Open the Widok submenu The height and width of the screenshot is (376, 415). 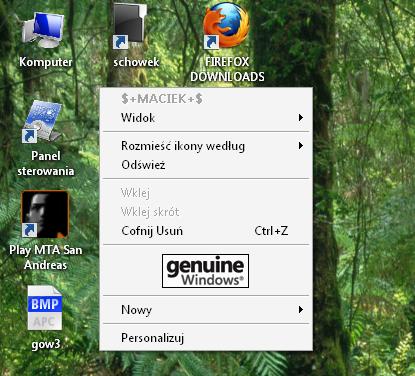point(206,118)
